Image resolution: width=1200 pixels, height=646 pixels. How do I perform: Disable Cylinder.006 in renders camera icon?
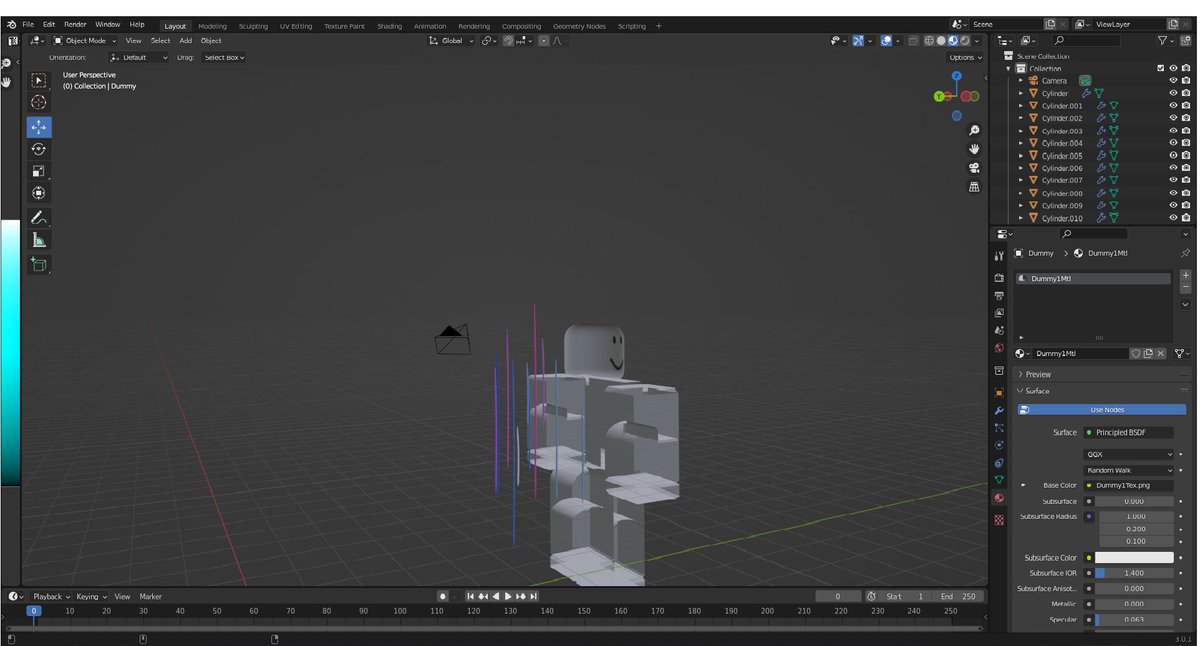1186,168
